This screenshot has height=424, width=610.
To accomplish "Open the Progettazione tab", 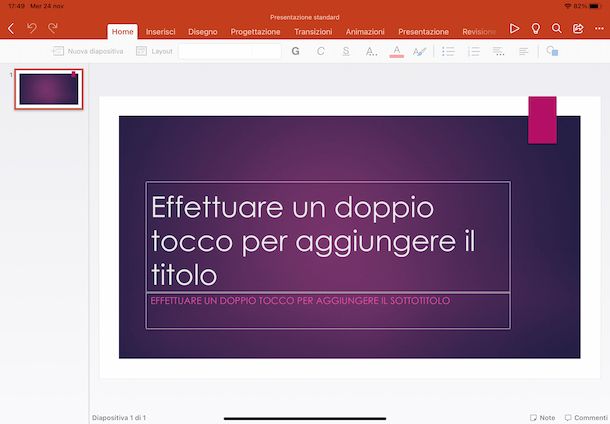I will (x=255, y=32).
